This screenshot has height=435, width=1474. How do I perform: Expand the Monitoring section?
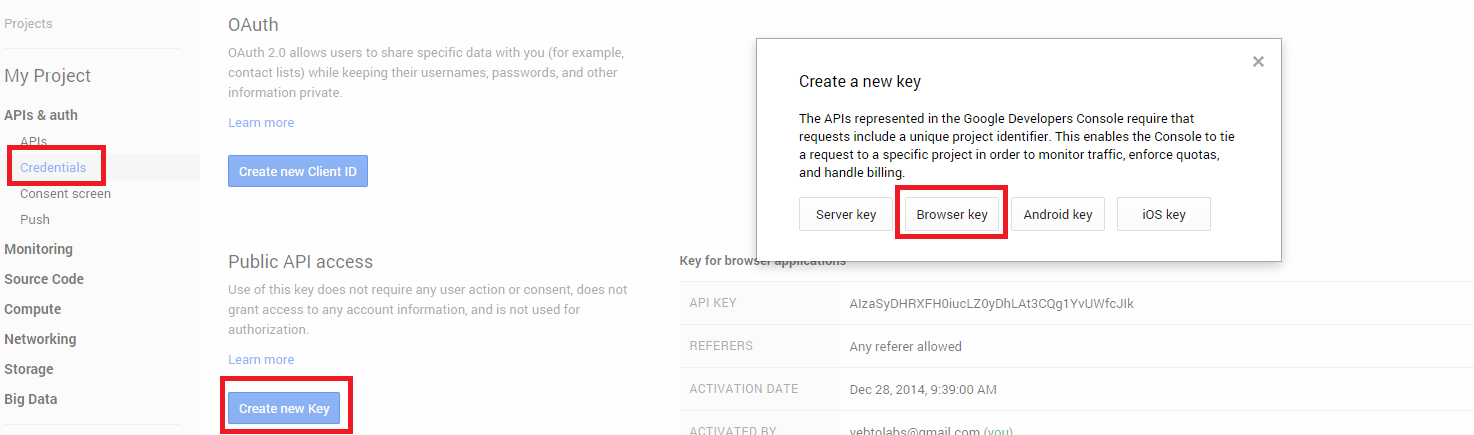point(38,249)
